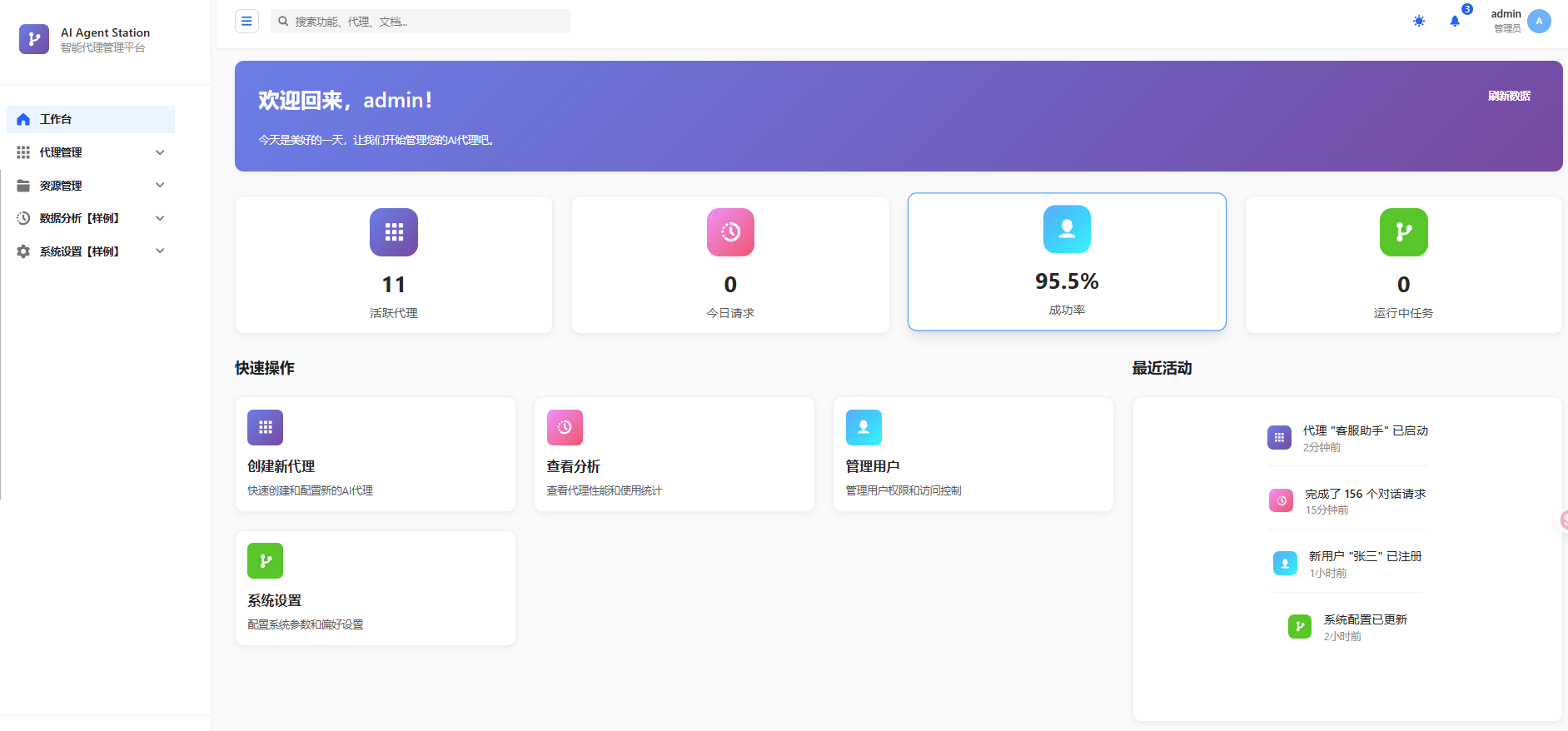This screenshot has width=1568, height=731.
Task: Click the 系统设置 quick action green icon
Action: 265,560
